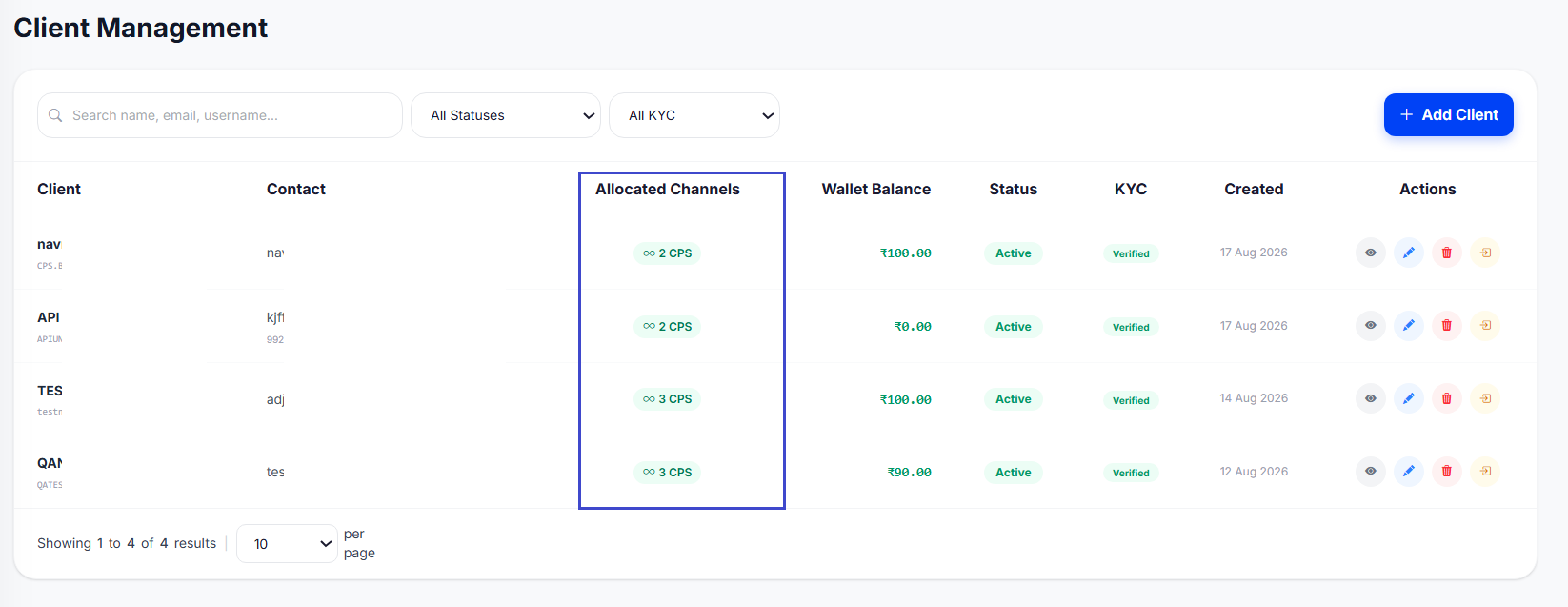
Task: Log in as the nav client using the orange icon
Action: (x=1485, y=253)
